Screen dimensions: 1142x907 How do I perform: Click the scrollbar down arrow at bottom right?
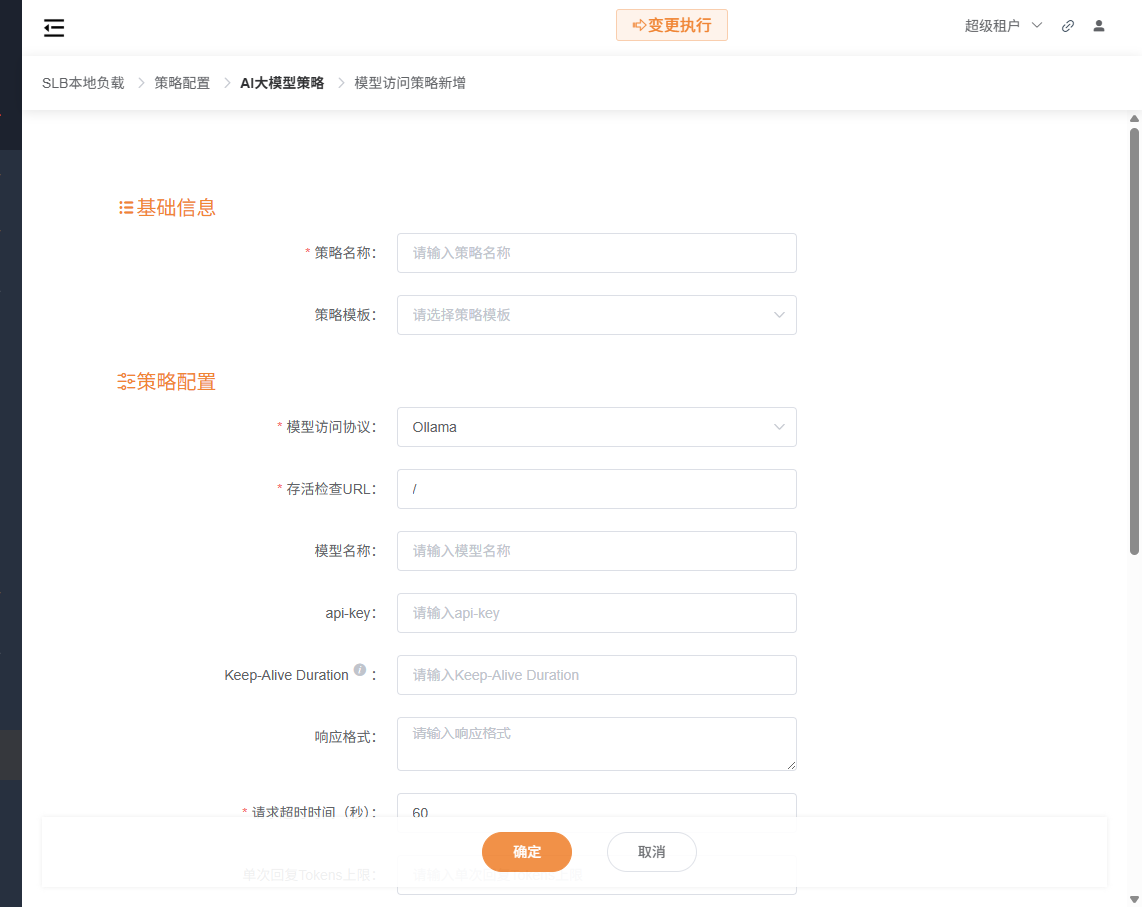tap(1132, 898)
